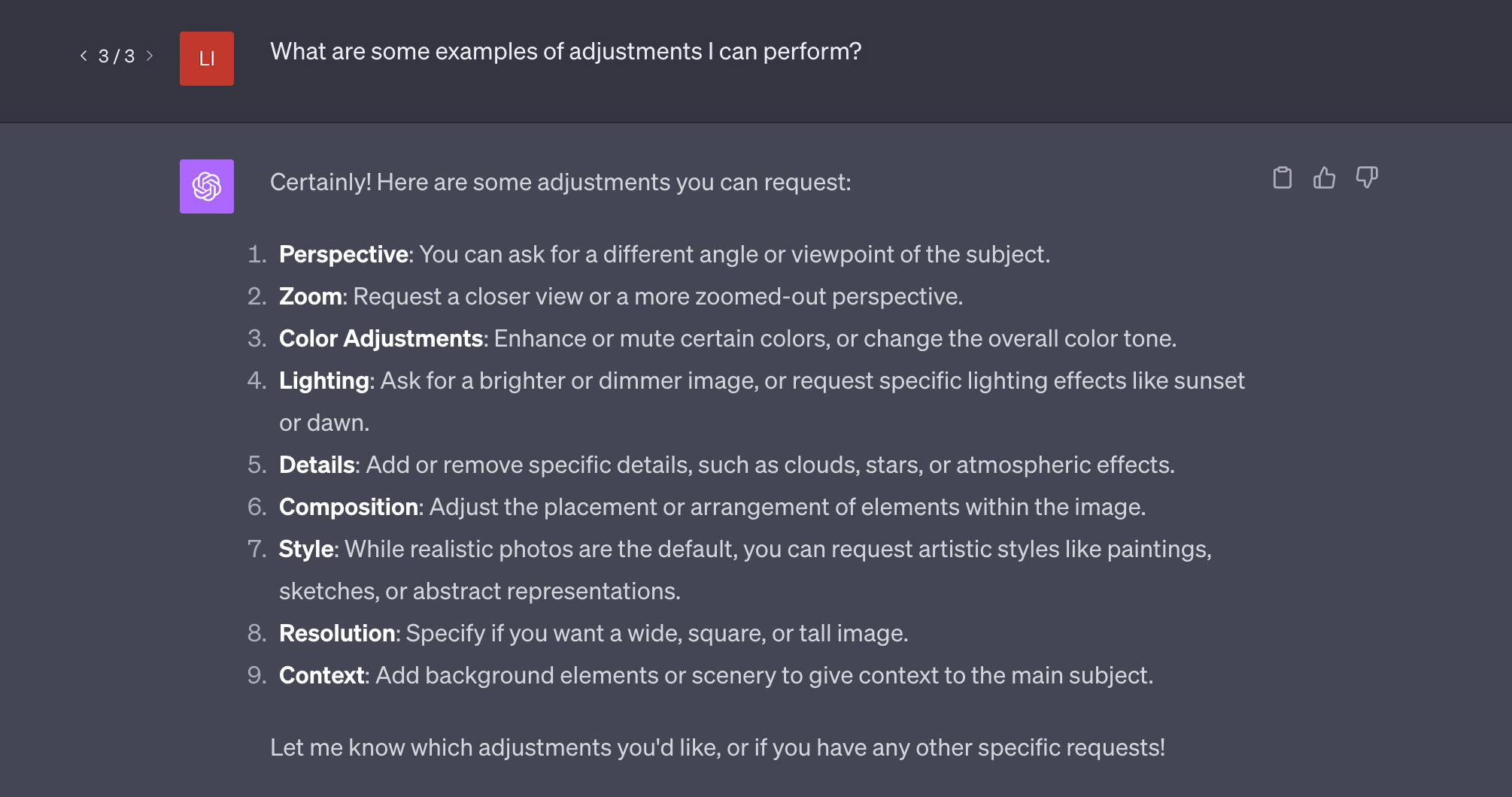Click the bold Resolution list item

click(x=337, y=633)
